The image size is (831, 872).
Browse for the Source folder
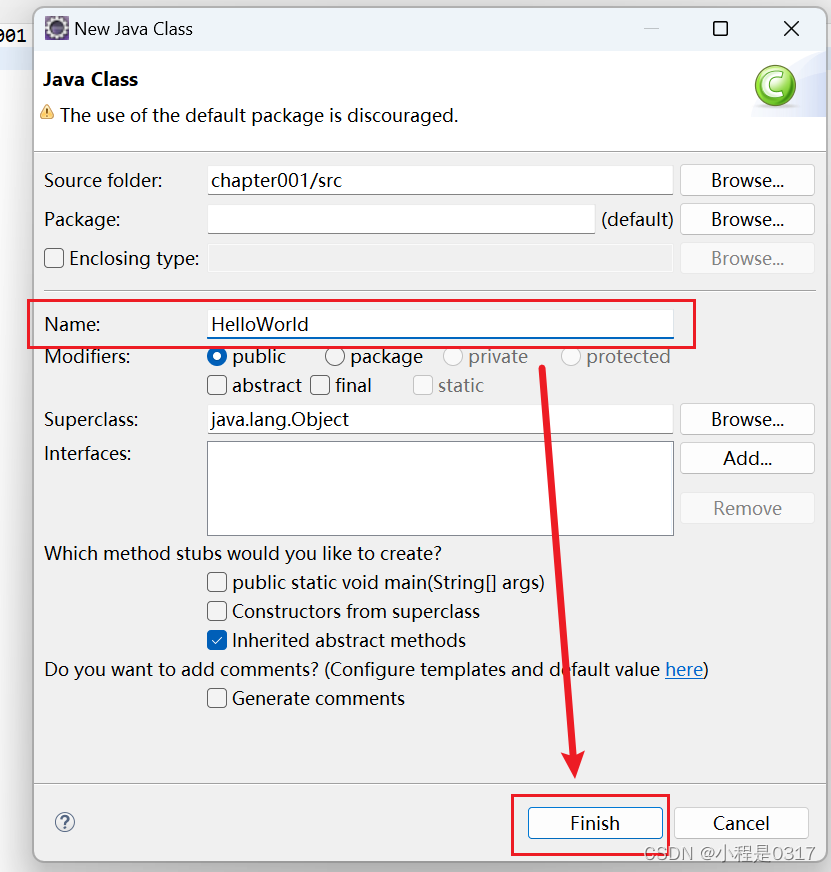pos(747,180)
